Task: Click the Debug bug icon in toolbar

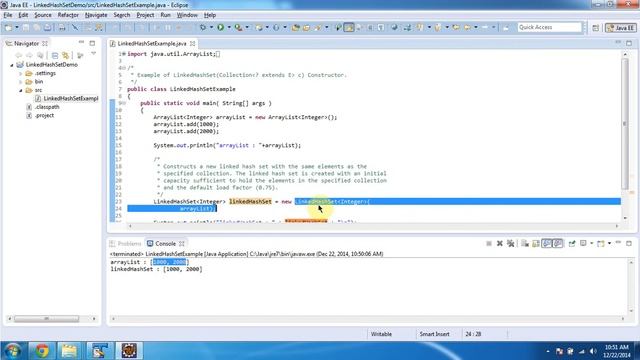Action: 203,27
